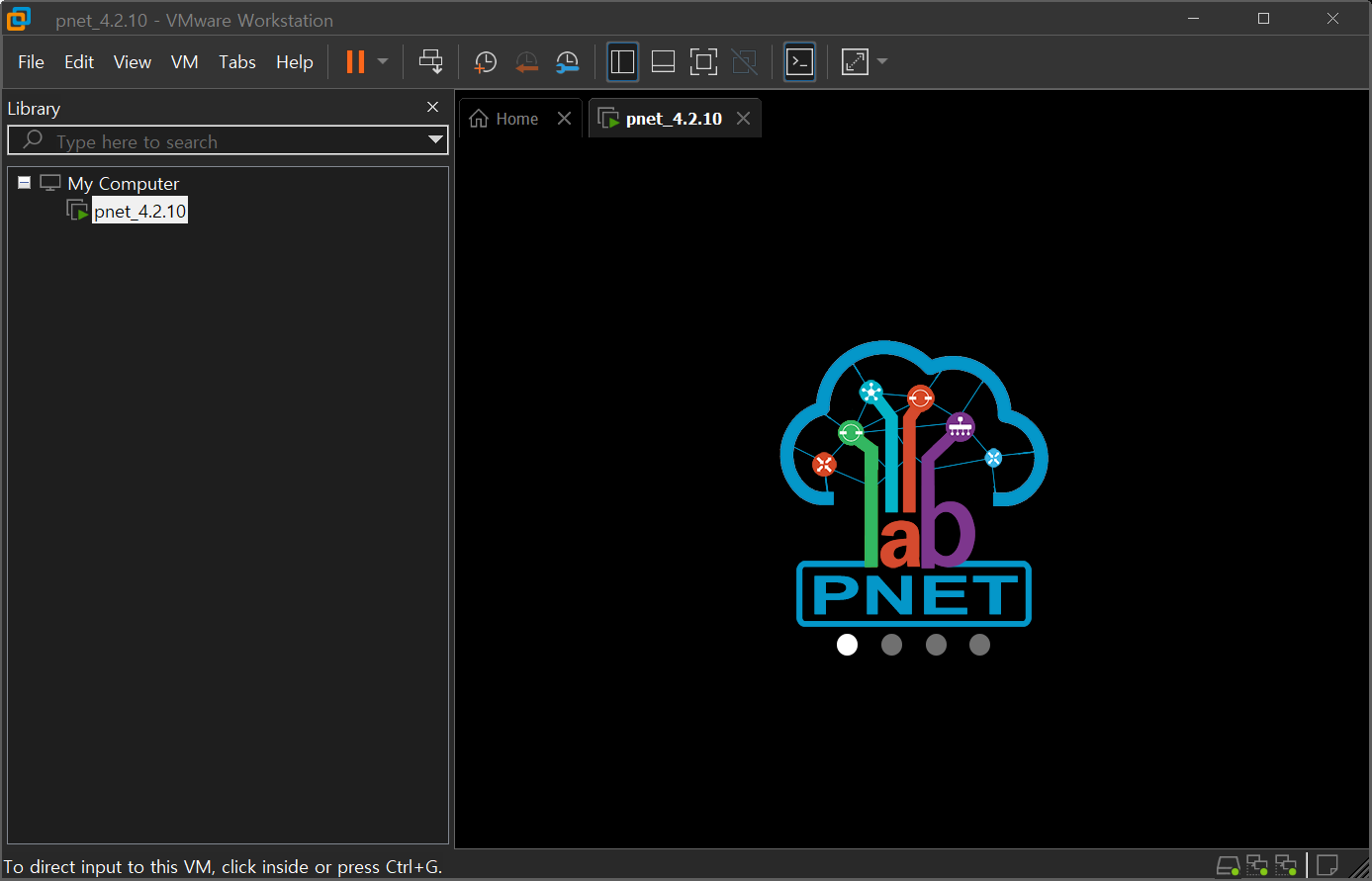Select My Computer in the library tree

tap(124, 183)
